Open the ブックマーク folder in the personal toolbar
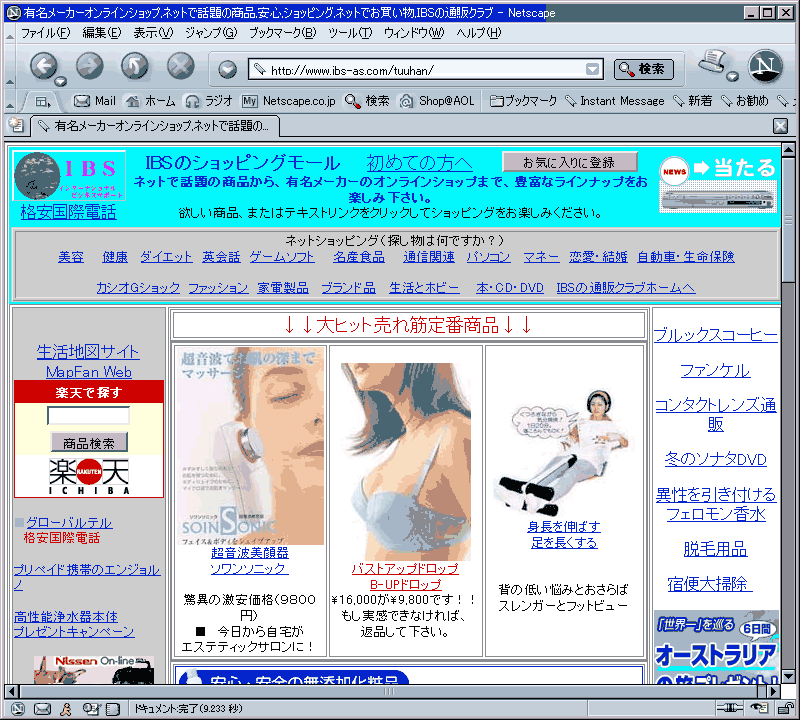Screen dimensions: 800x720 [x=523, y=101]
